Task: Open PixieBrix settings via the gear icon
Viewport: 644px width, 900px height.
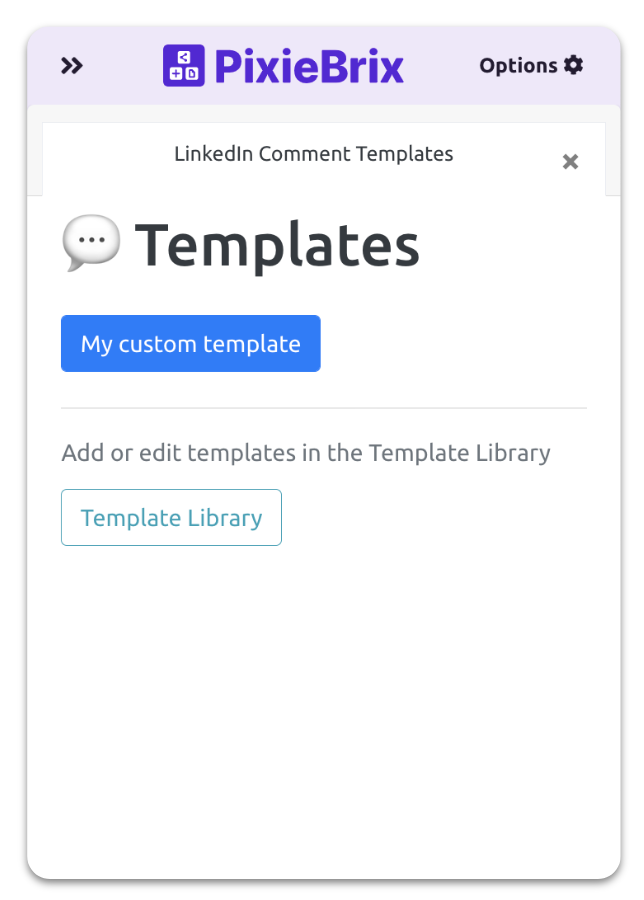Action: click(x=575, y=64)
